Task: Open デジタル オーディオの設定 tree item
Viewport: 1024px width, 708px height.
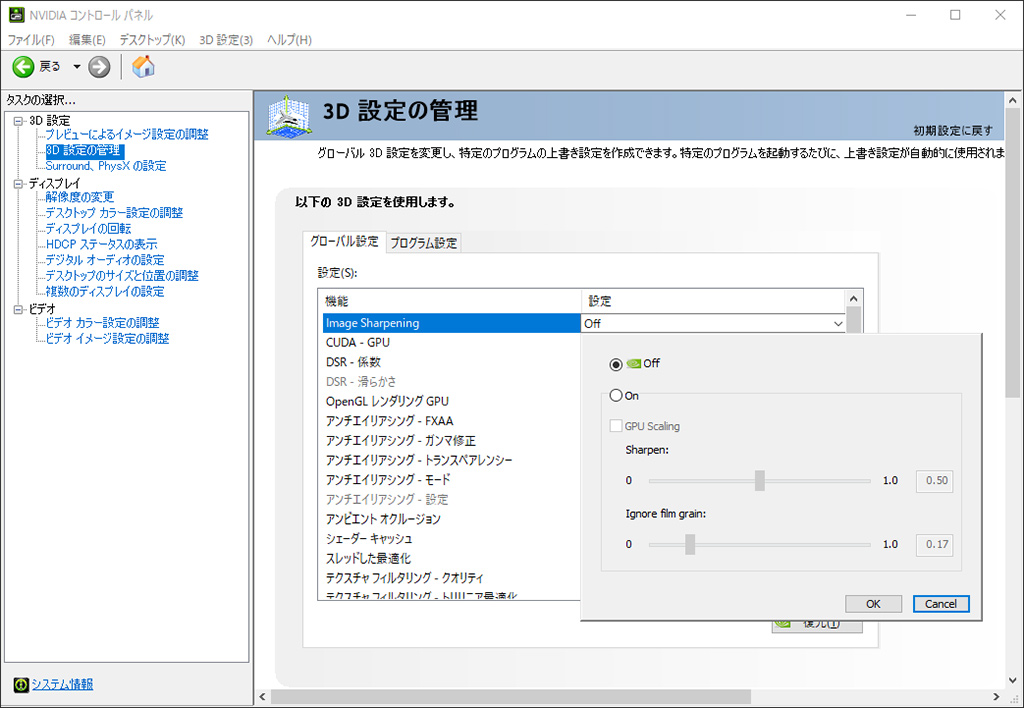Action: 104,260
